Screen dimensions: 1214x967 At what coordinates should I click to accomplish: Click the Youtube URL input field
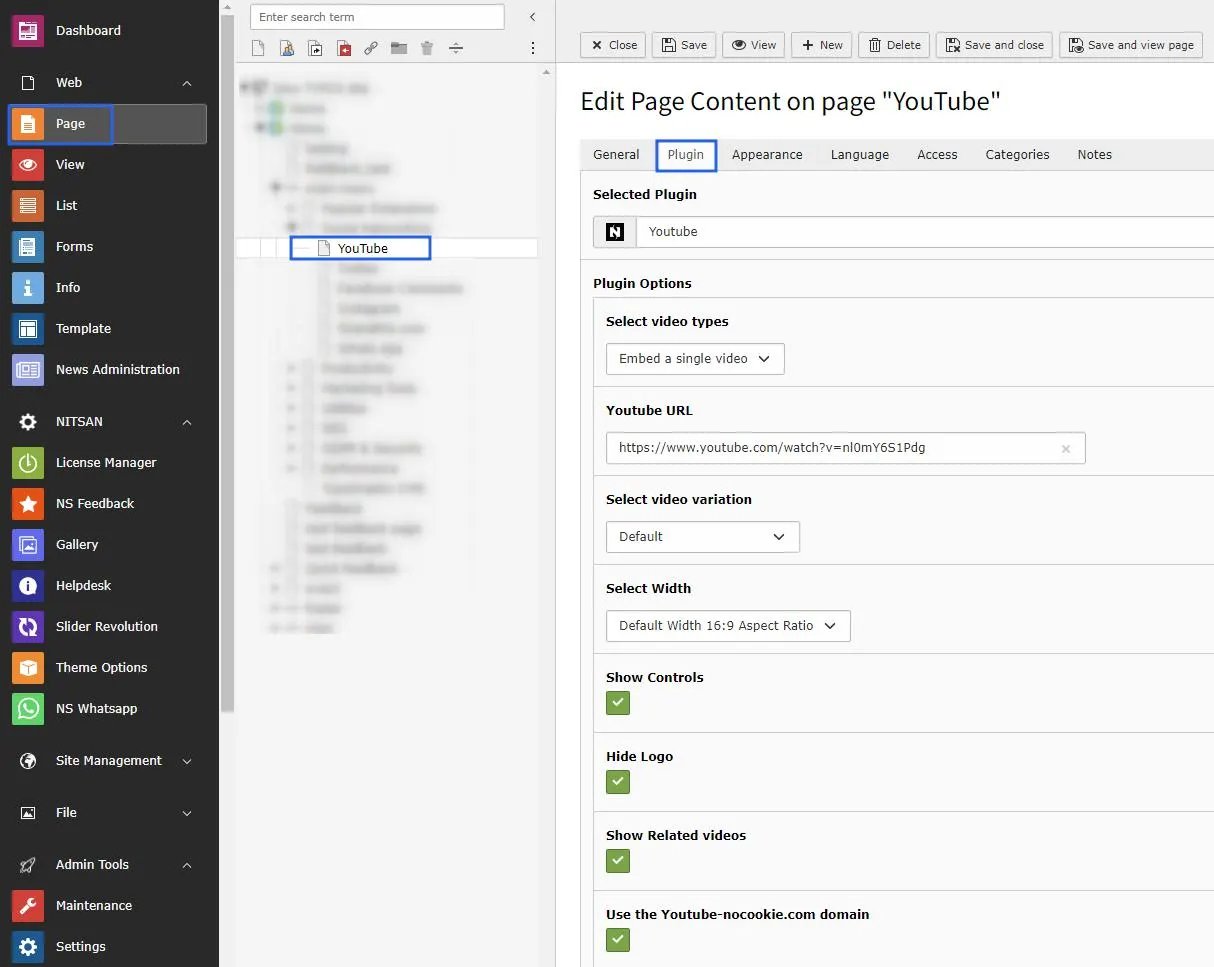pyautogui.click(x=845, y=448)
